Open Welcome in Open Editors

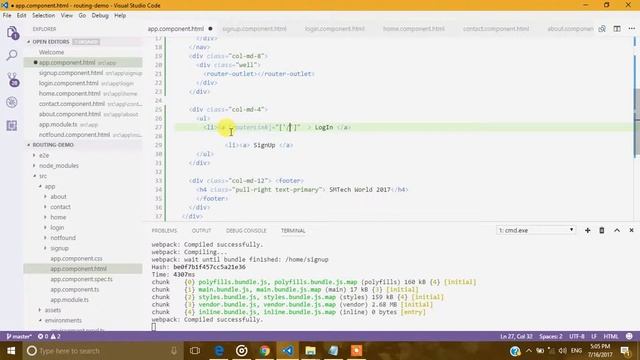point(51,52)
